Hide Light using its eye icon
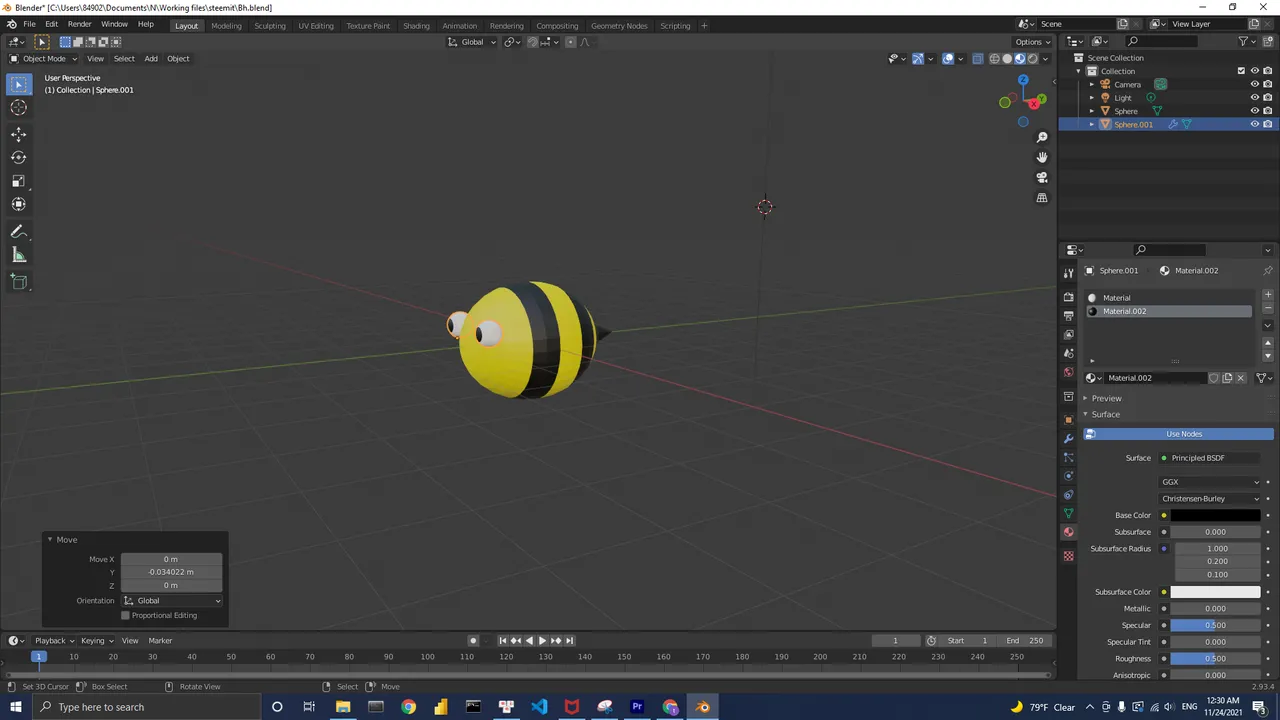 point(1254,98)
